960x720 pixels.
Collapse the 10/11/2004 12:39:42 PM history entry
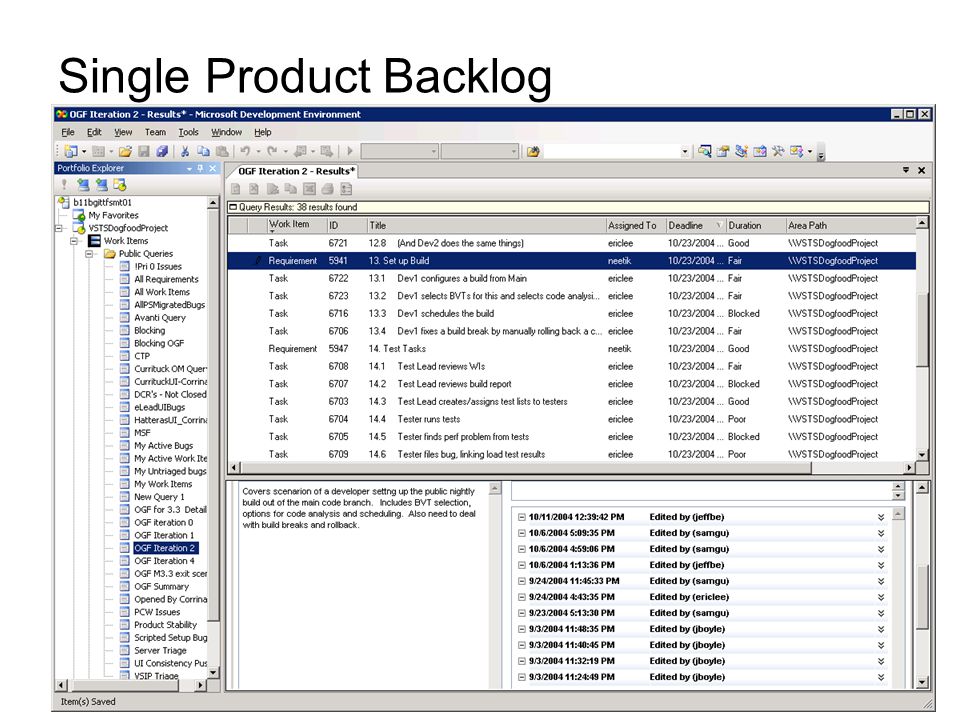[x=522, y=517]
